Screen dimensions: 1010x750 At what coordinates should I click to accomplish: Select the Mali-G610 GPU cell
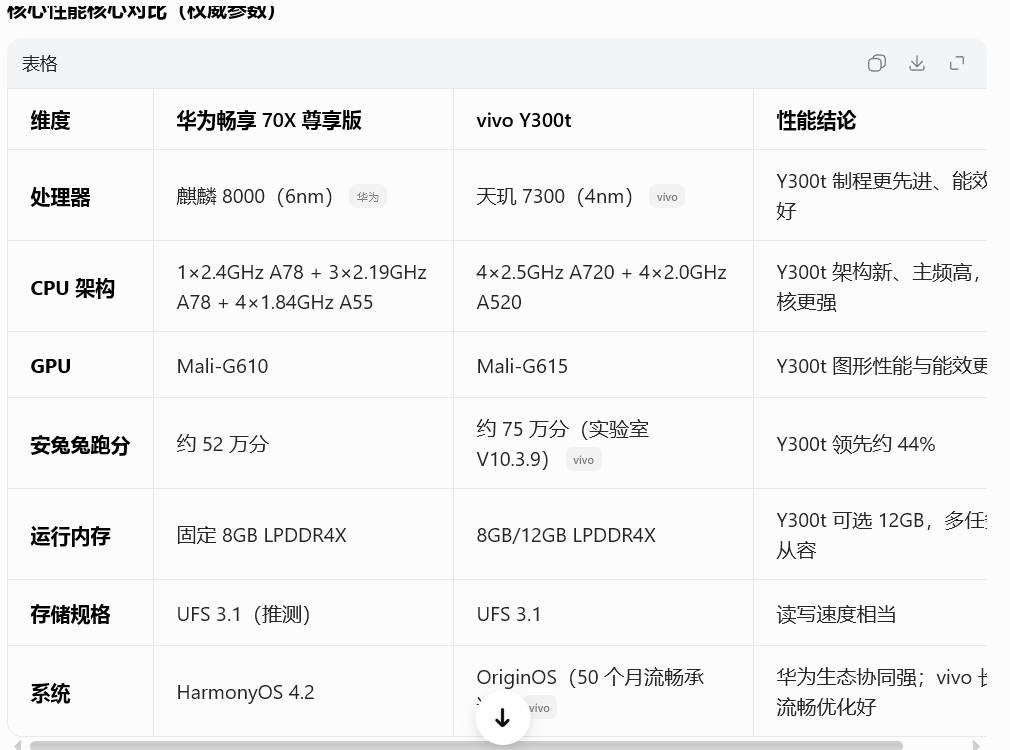[222, 366]
